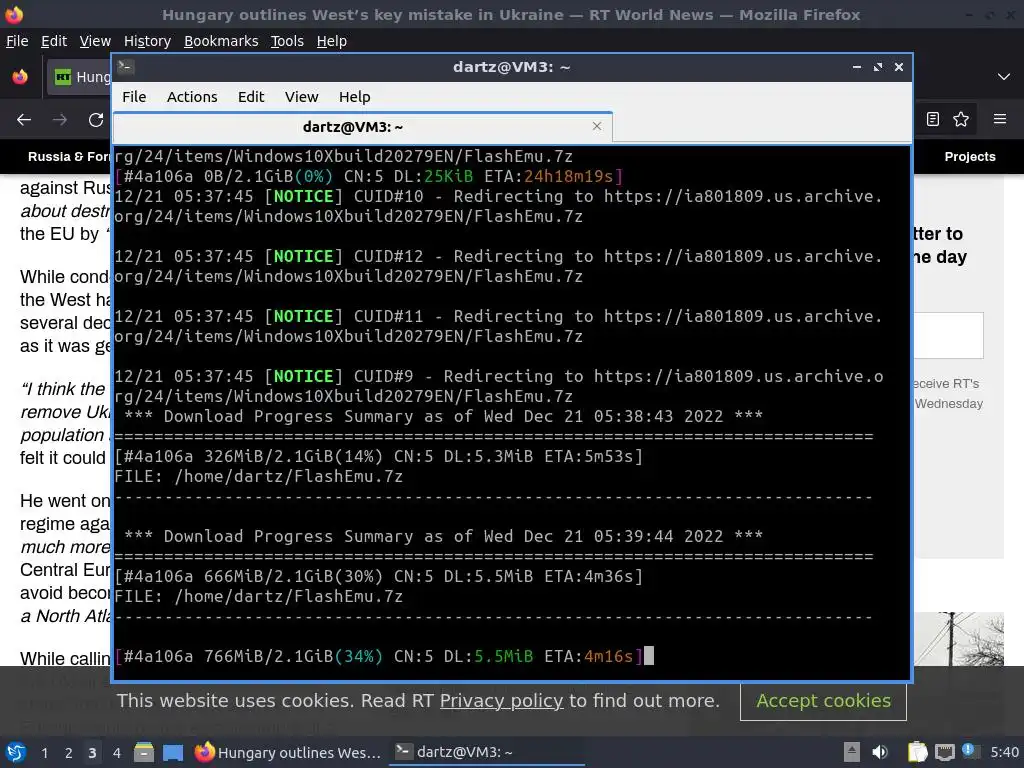Click terminal line 'FILE: /home/dartz/FlashEmu.7z' under 30%

point(259,596)
